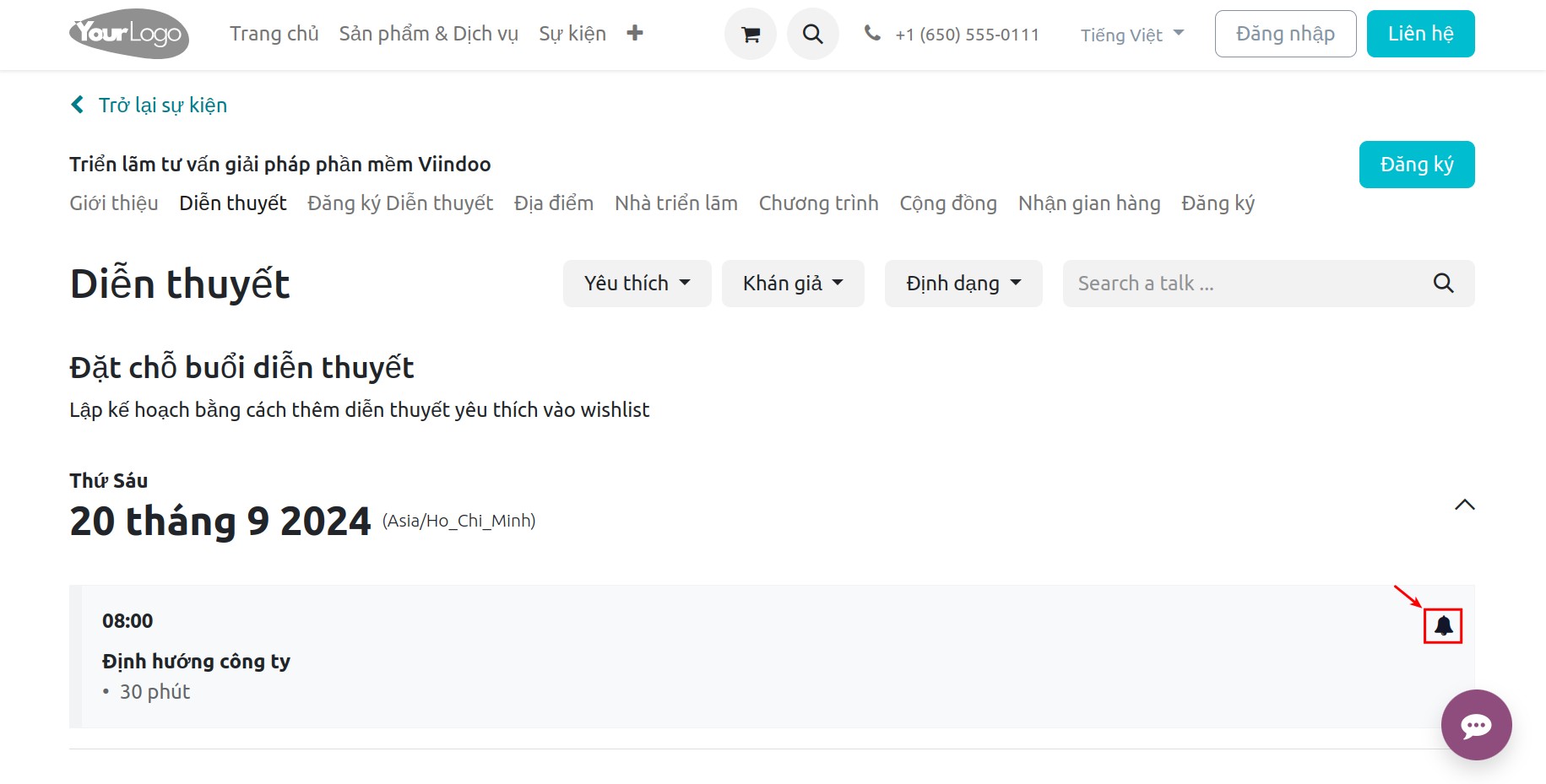
Task: Open the Địa điểm tab
Action: [554, 203]
